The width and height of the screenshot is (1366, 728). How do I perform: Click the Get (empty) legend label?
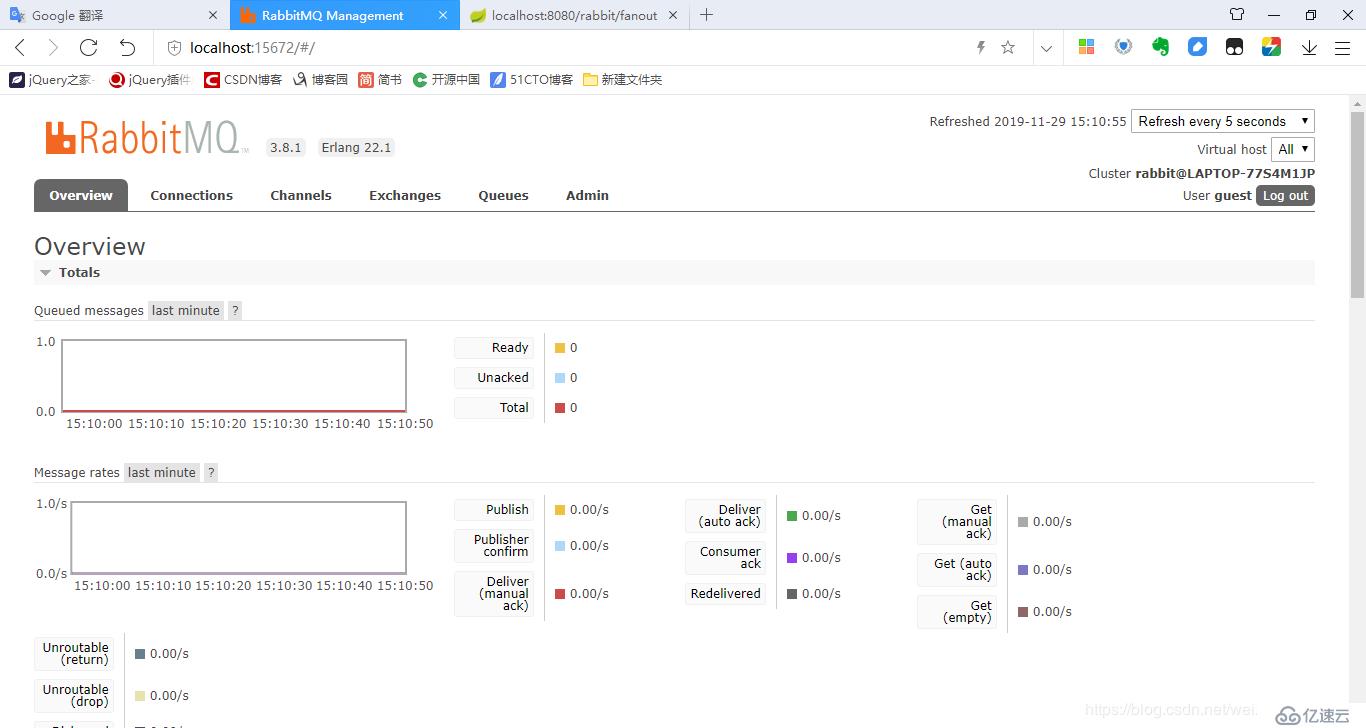[x=957, y=612]
